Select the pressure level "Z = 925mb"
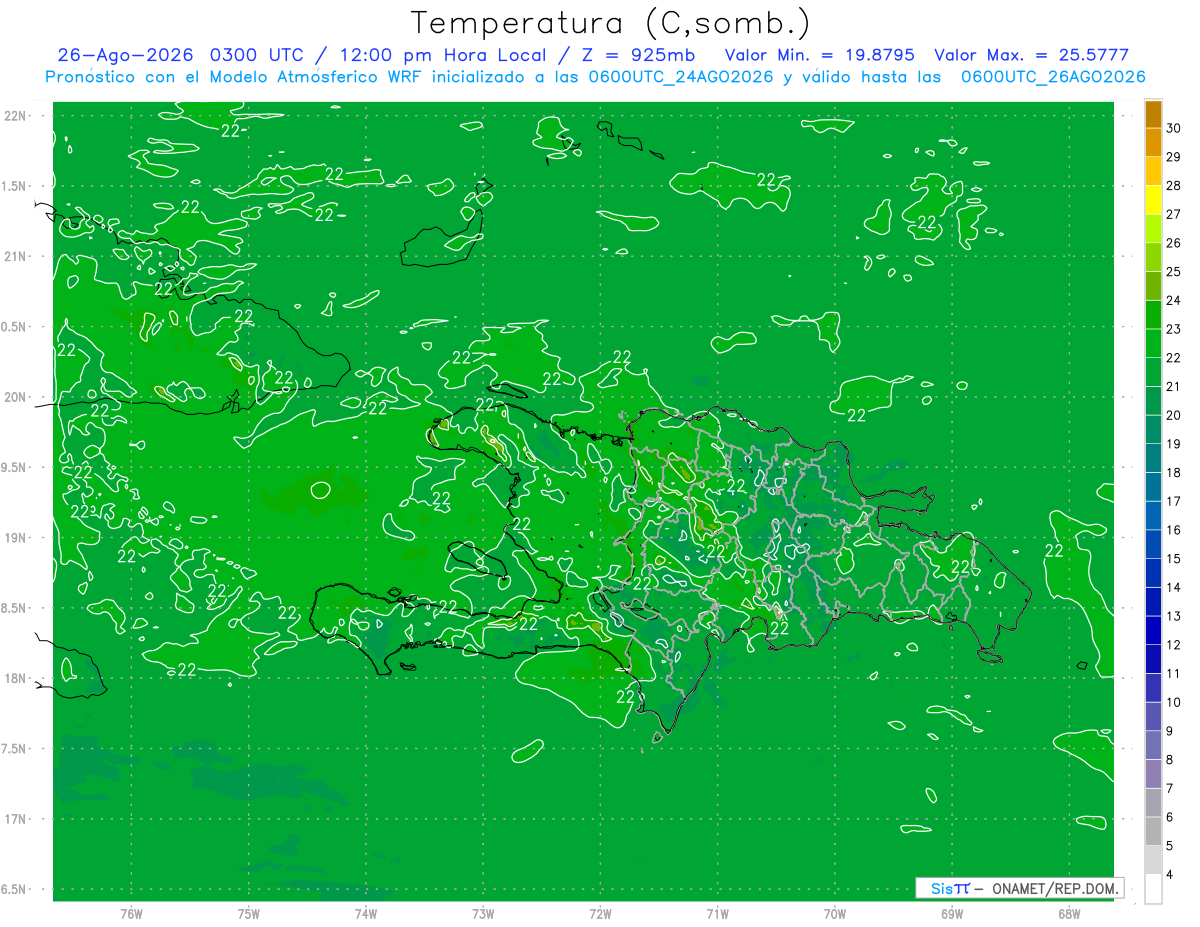Screen dimensions: 1200x927 coord(638,55)
